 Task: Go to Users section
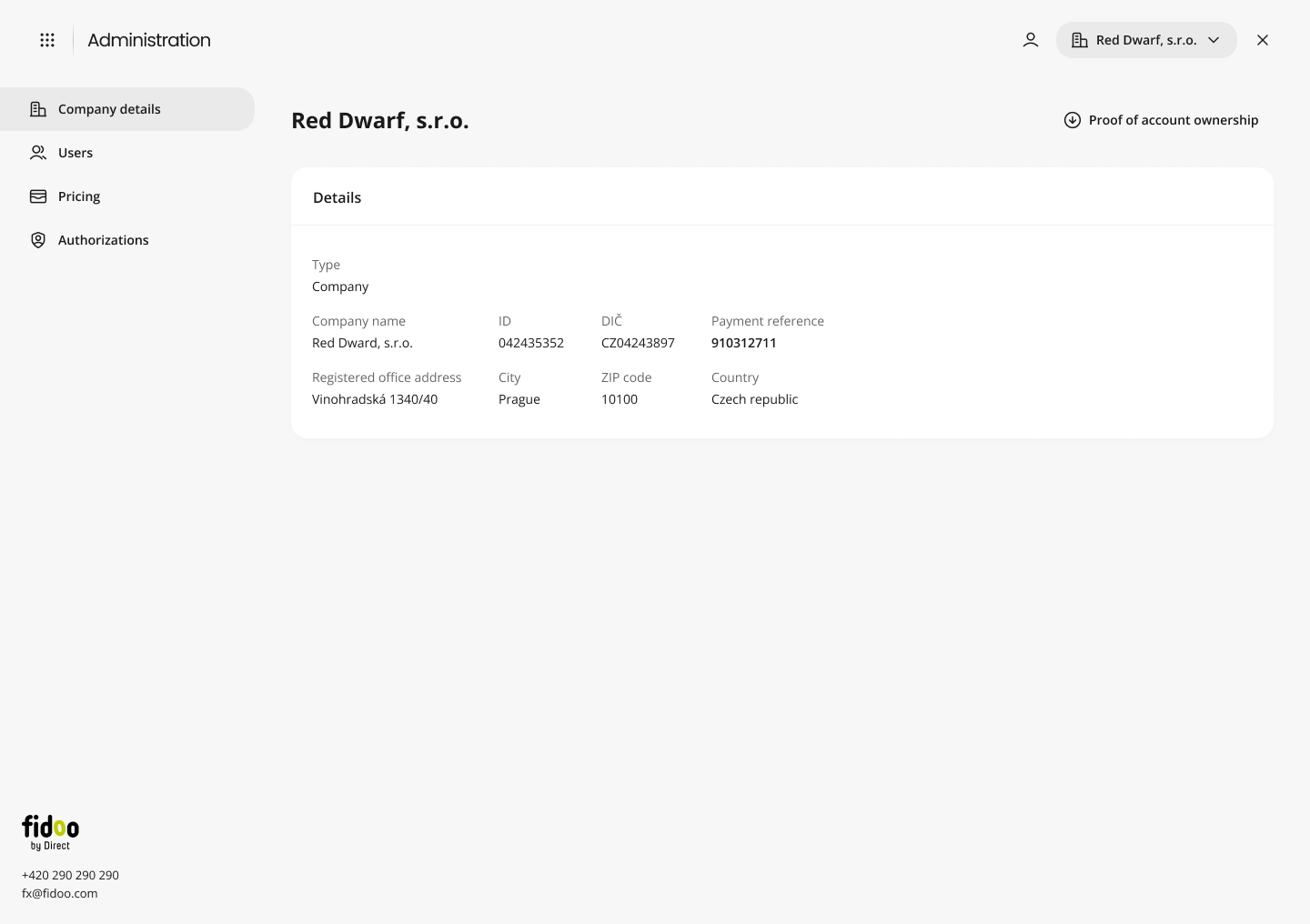(127, 153)
